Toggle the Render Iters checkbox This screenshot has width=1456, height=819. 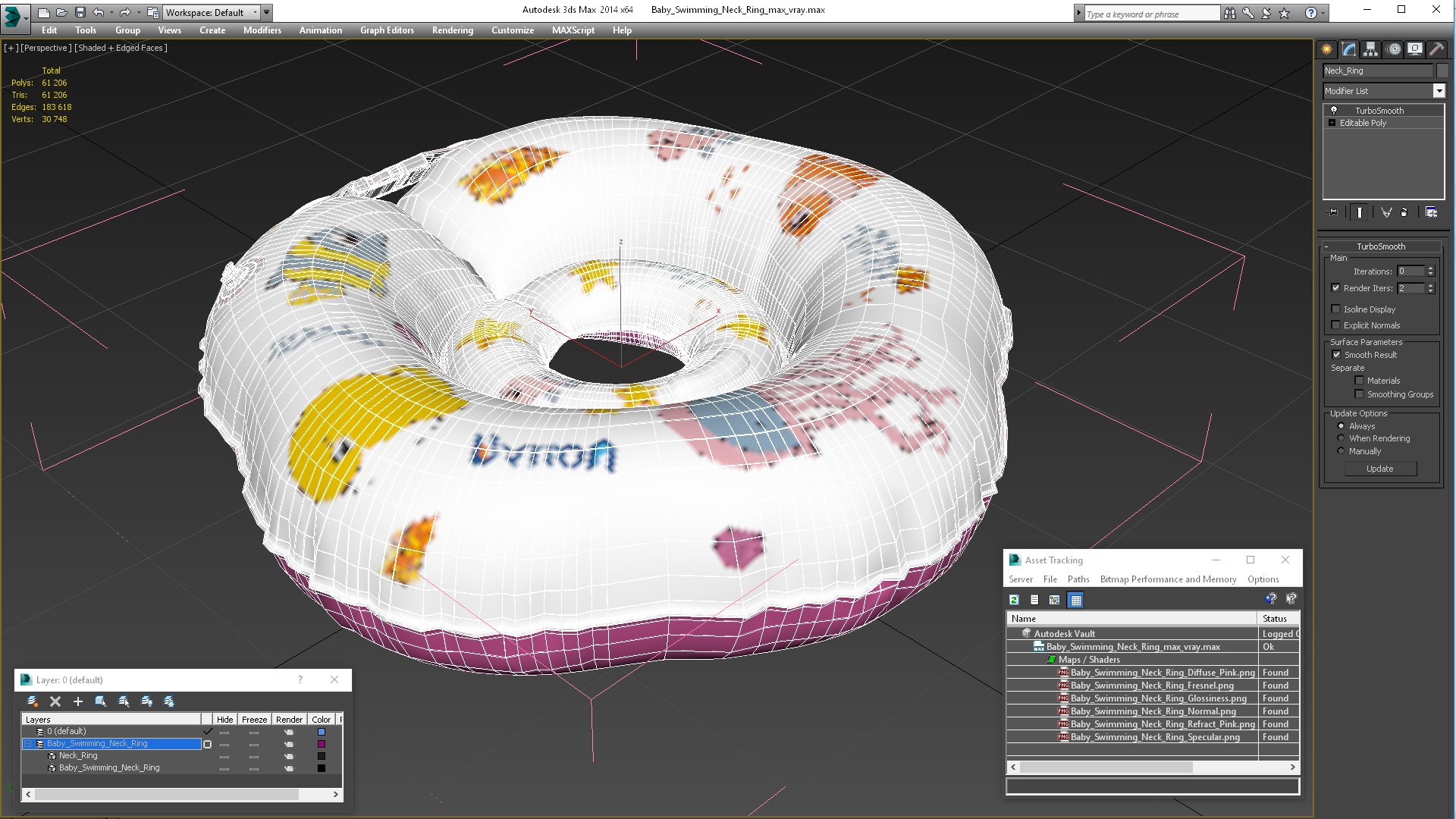[x=1336, y=288]
